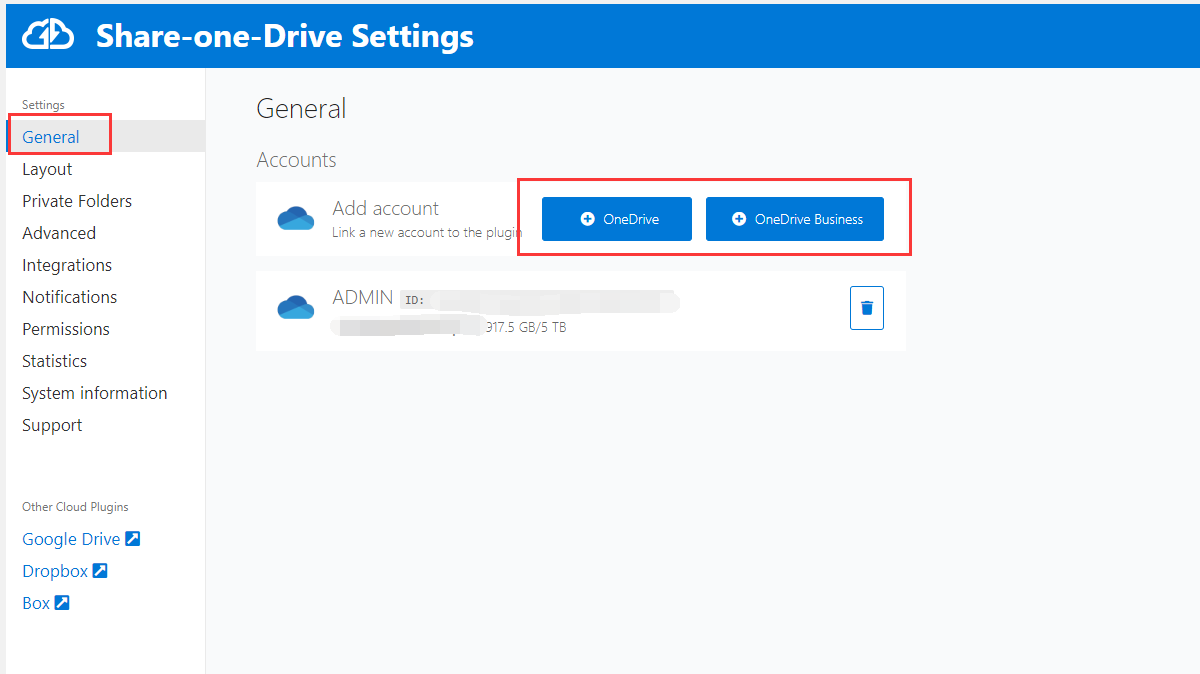
Task: Click the OneDrive cloud icon beside Add account
Action: click(x=296, y=218)
